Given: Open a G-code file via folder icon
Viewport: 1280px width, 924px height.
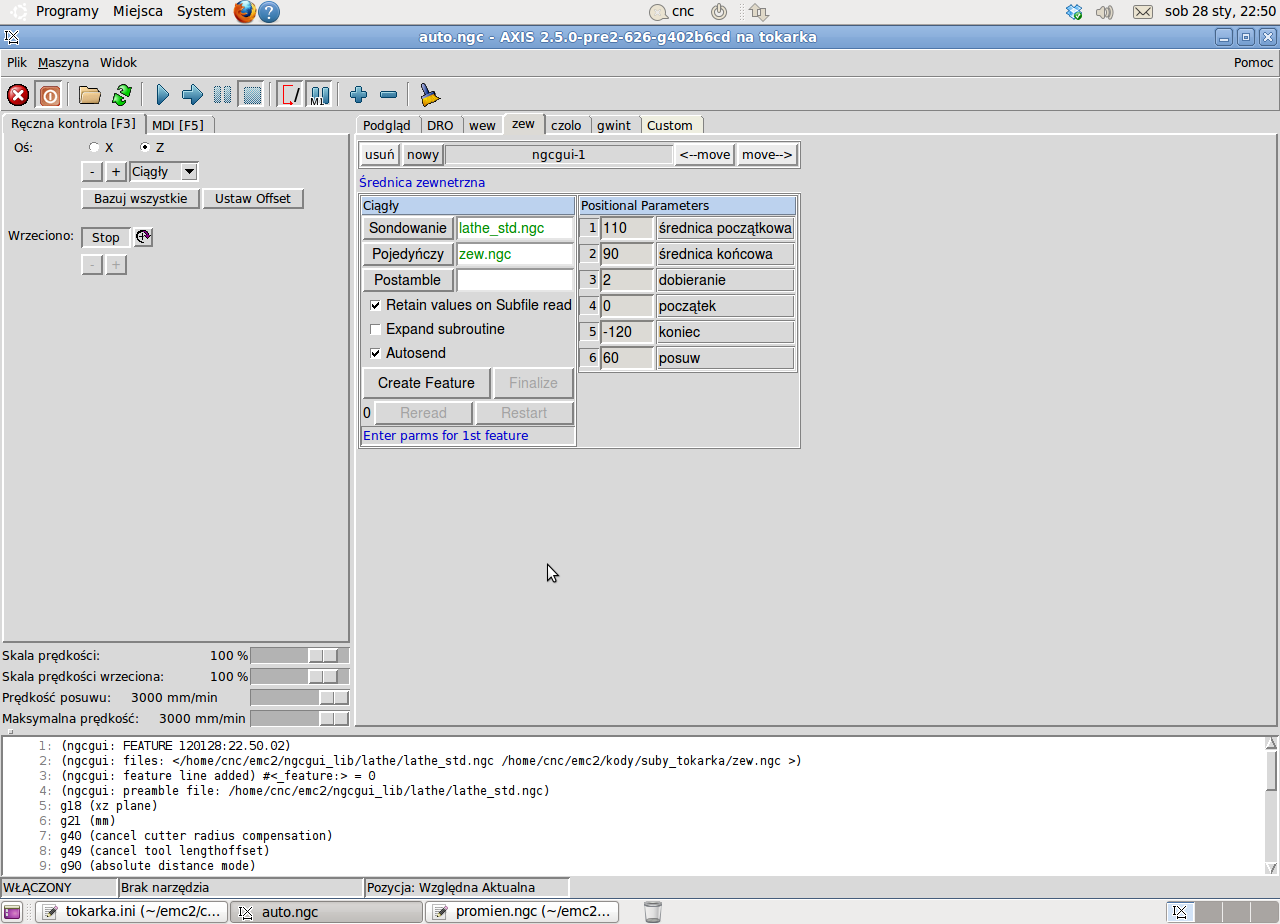Looking at the screenshot, I should 90,95.
